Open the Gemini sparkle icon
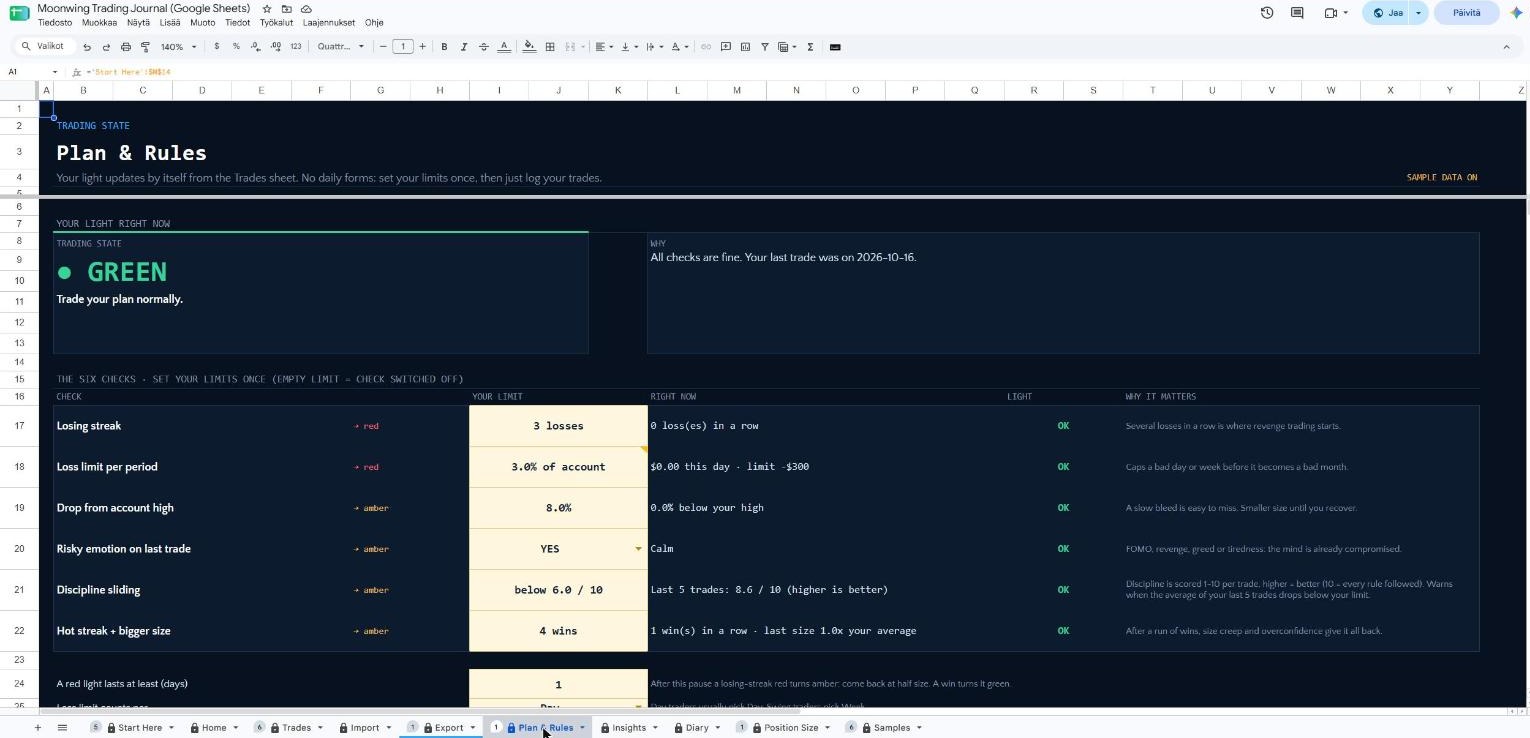 click(1516, 13)
